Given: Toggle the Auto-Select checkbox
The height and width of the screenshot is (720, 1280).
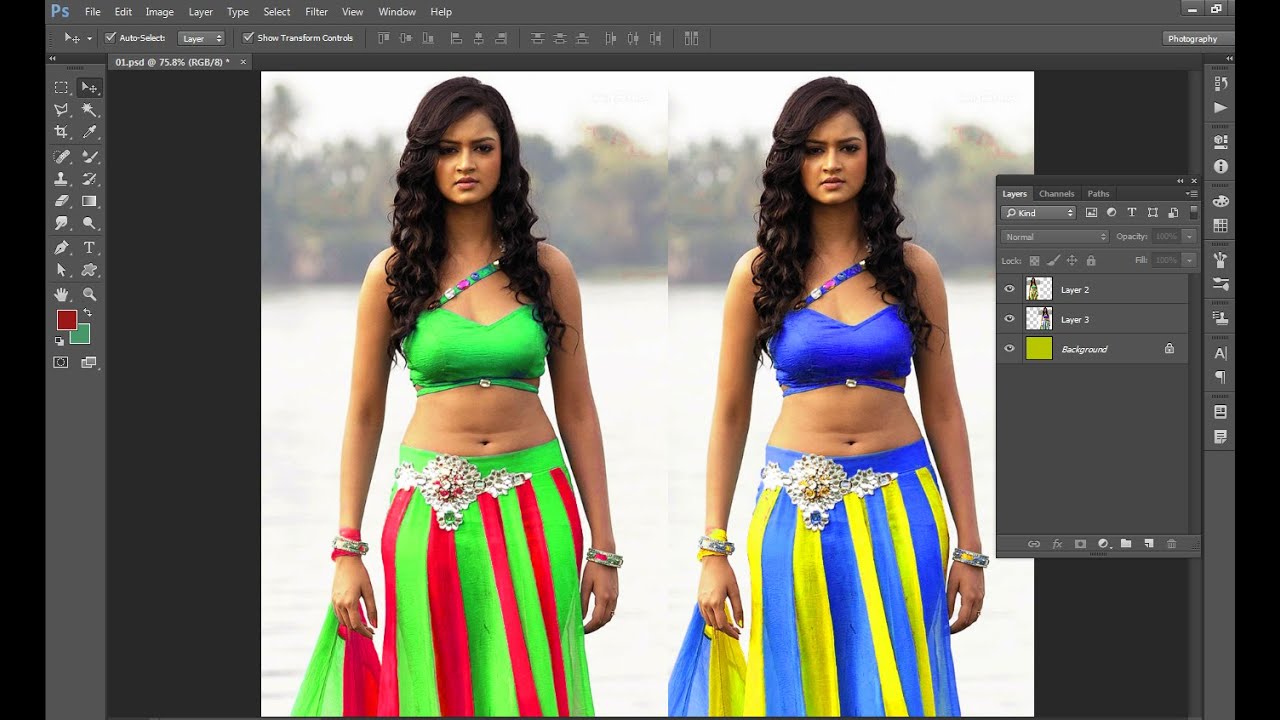Looking at the screenshot, I should tap(111, 38).
